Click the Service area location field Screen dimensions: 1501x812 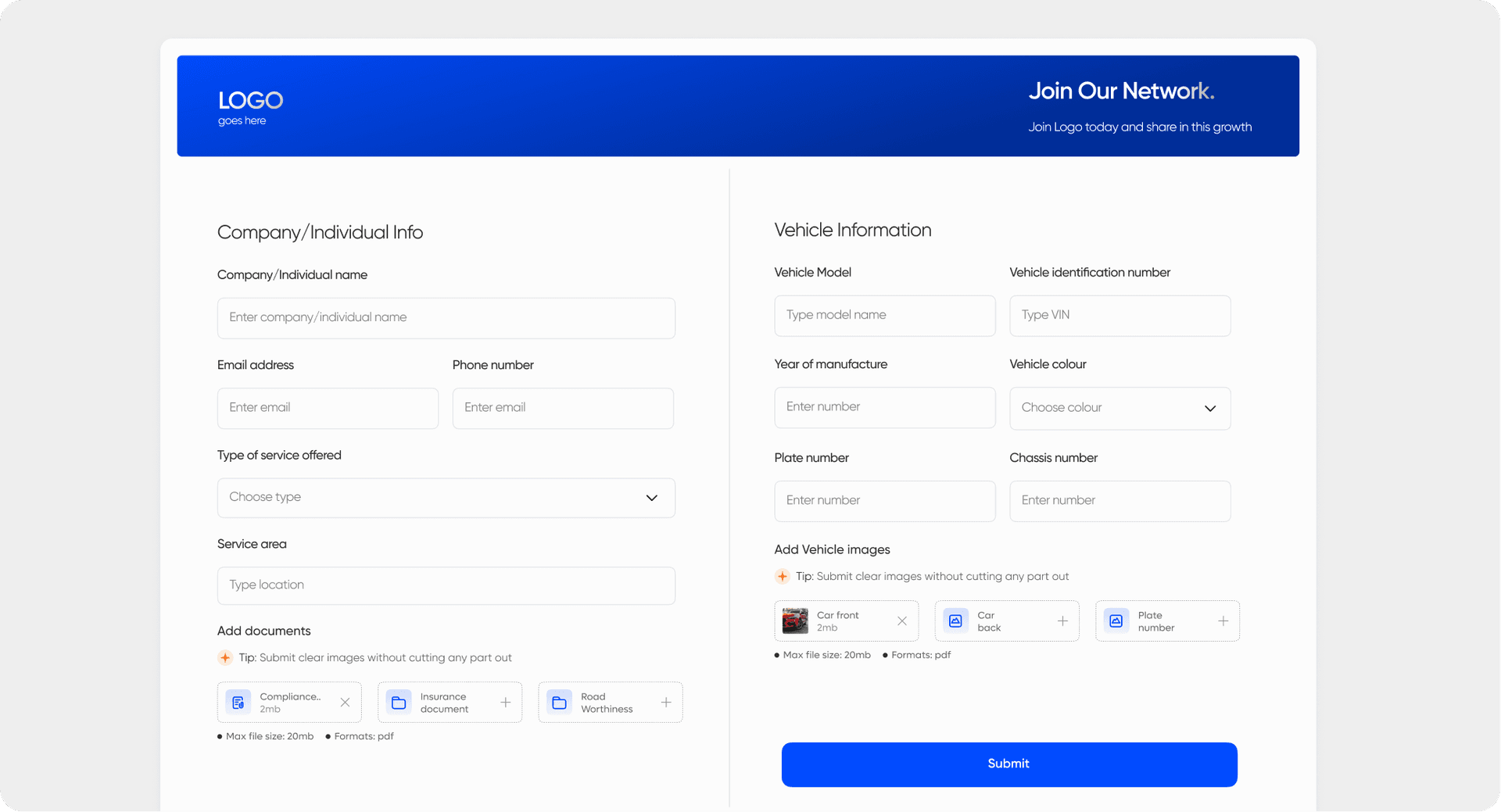click(446, 585)
